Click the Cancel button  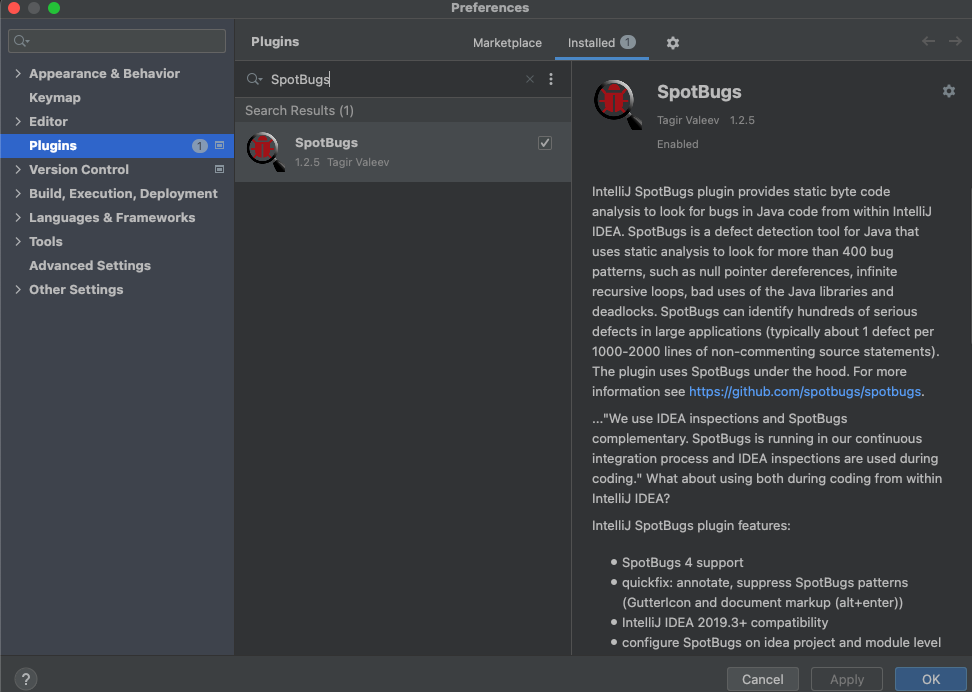(762, 679)
